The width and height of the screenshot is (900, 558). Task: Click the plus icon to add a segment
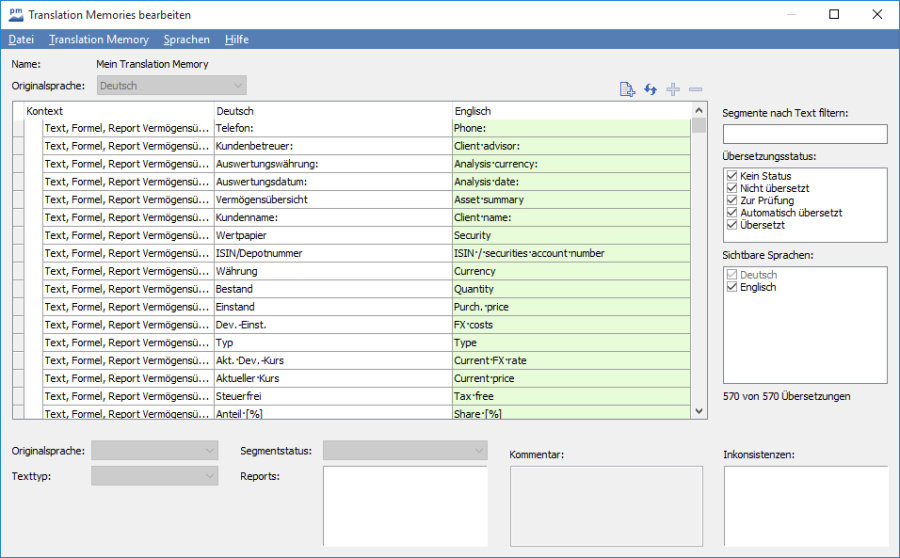pyautogui.click(x=673, y=90)
